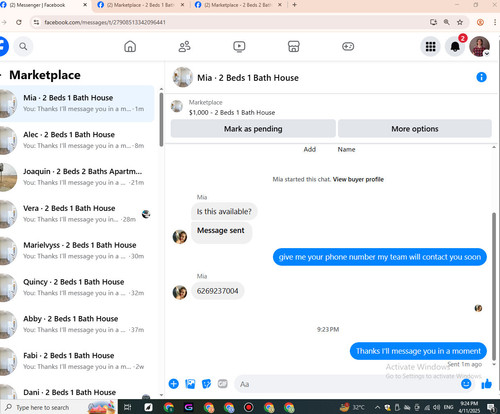Open the Notifications bell icon

[x=455, y=46]
